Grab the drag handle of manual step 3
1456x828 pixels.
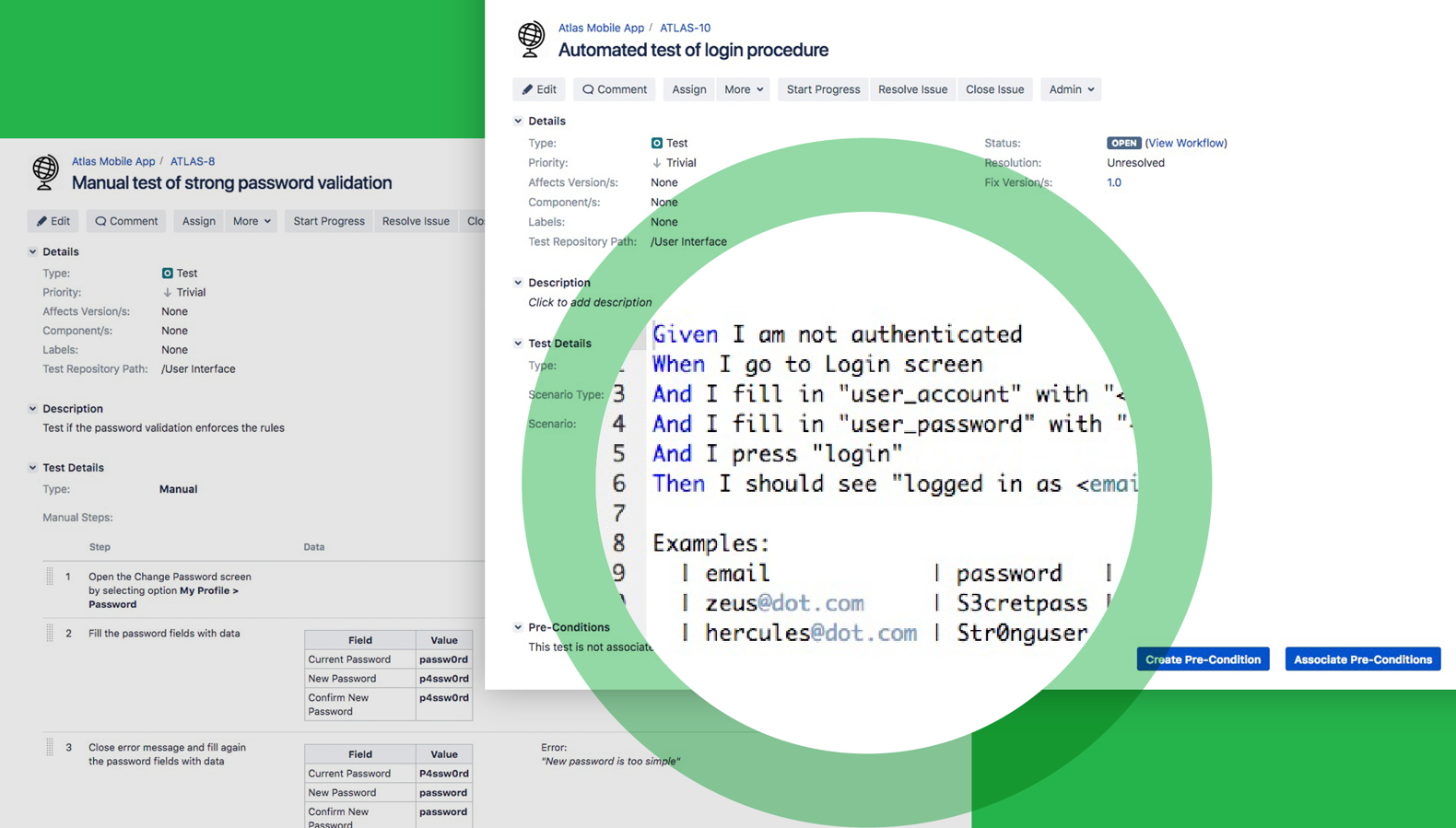point(50,748)
